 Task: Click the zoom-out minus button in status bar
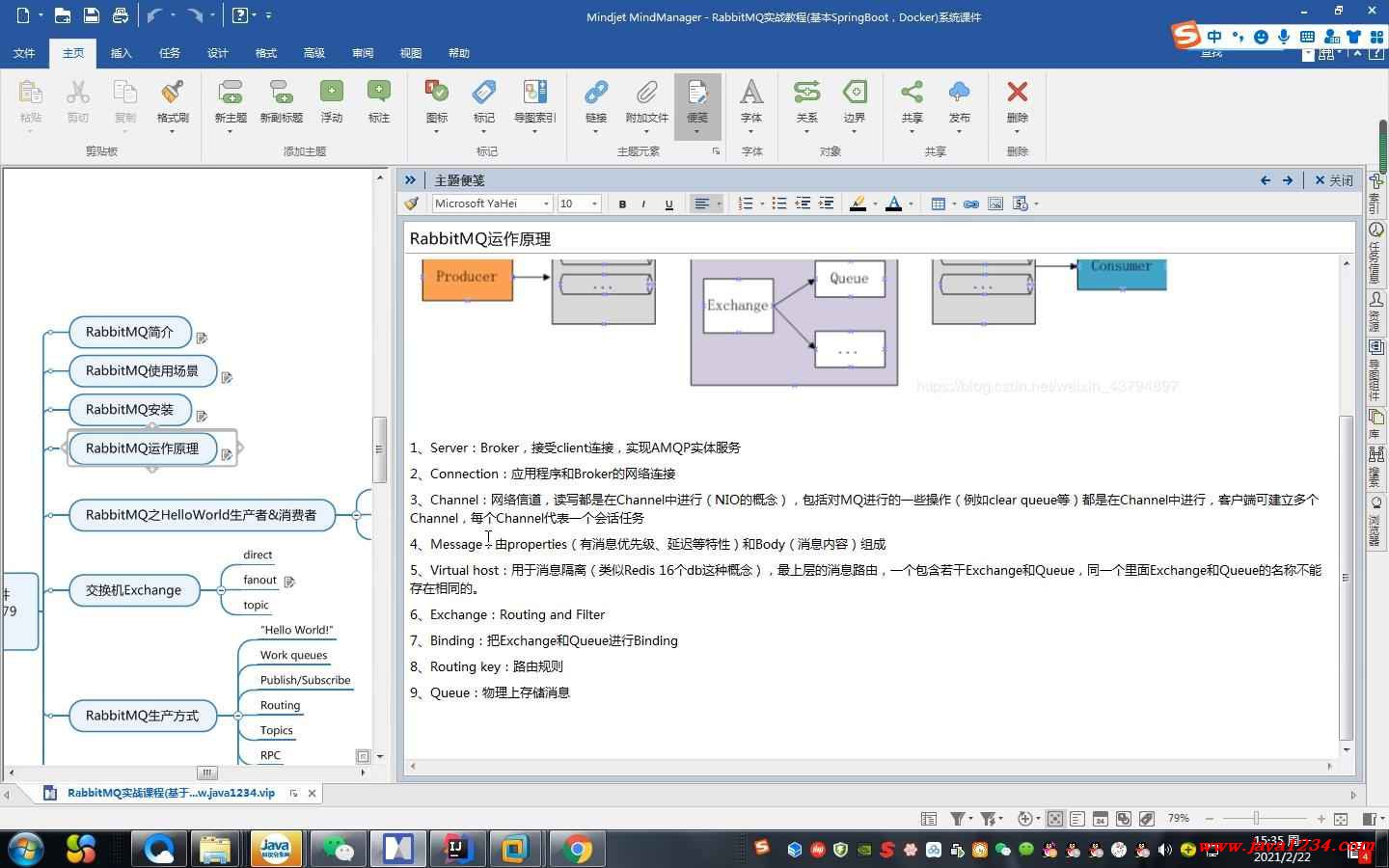pyautogui.click(x=1210, y=819)
